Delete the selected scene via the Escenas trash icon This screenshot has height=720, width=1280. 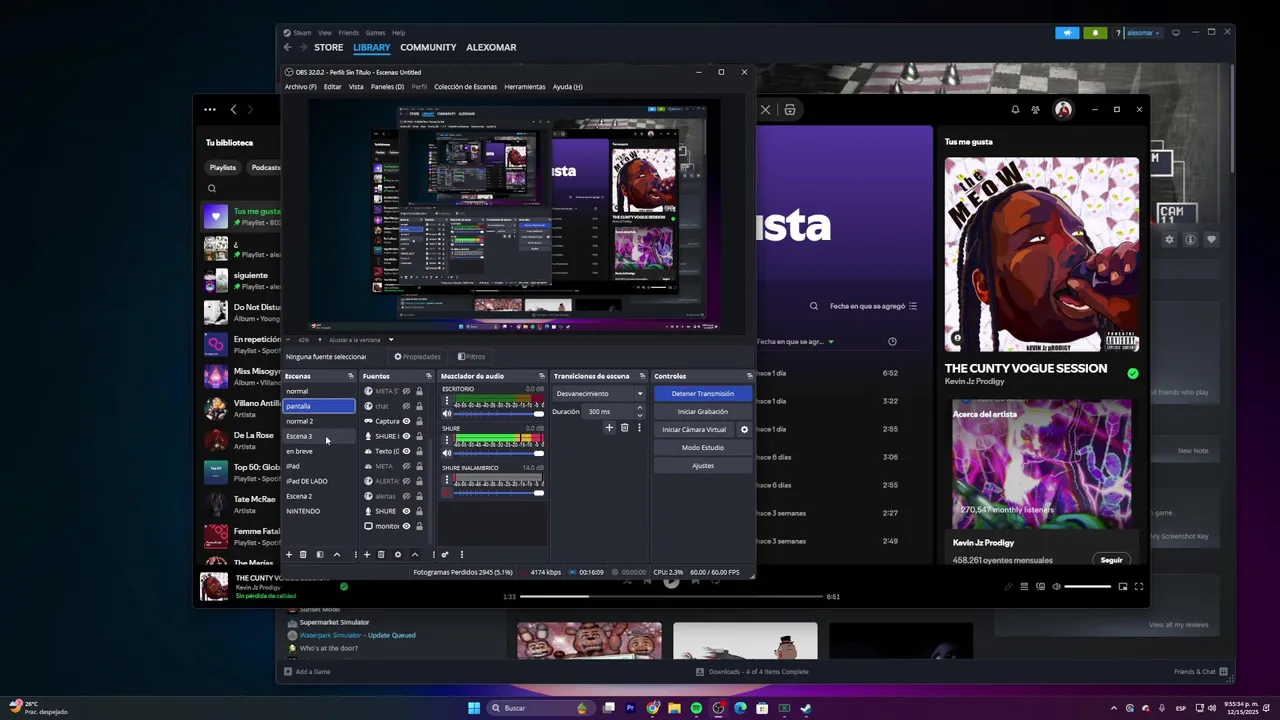click(x=304, y=554)
